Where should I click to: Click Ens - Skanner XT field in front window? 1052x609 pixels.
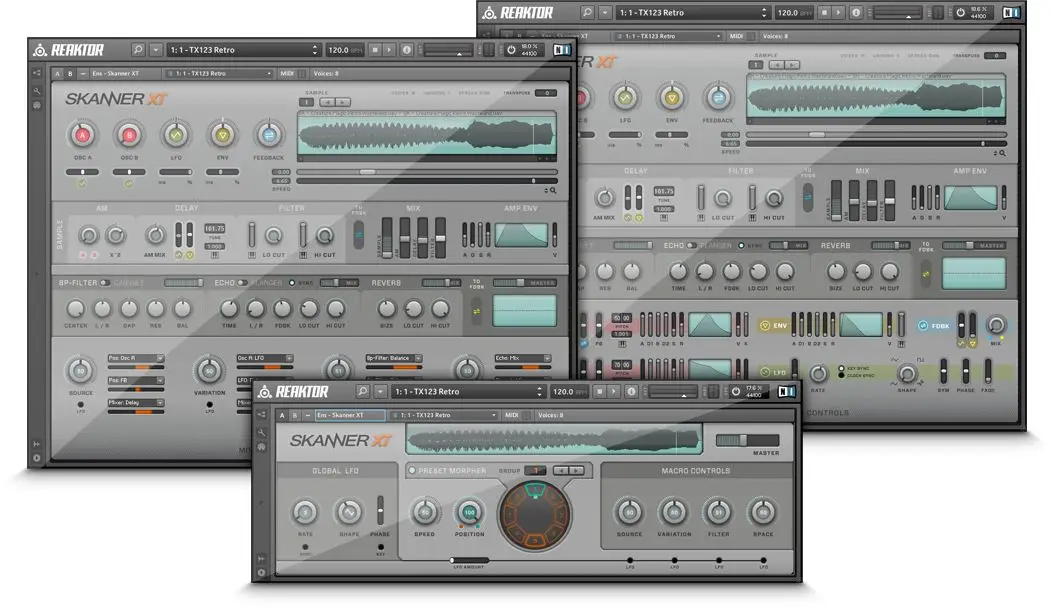click(350, 415)
